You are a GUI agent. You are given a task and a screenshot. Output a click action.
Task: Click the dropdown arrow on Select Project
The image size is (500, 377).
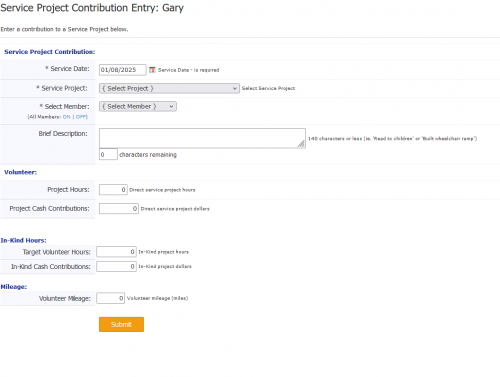coord(234,88)
